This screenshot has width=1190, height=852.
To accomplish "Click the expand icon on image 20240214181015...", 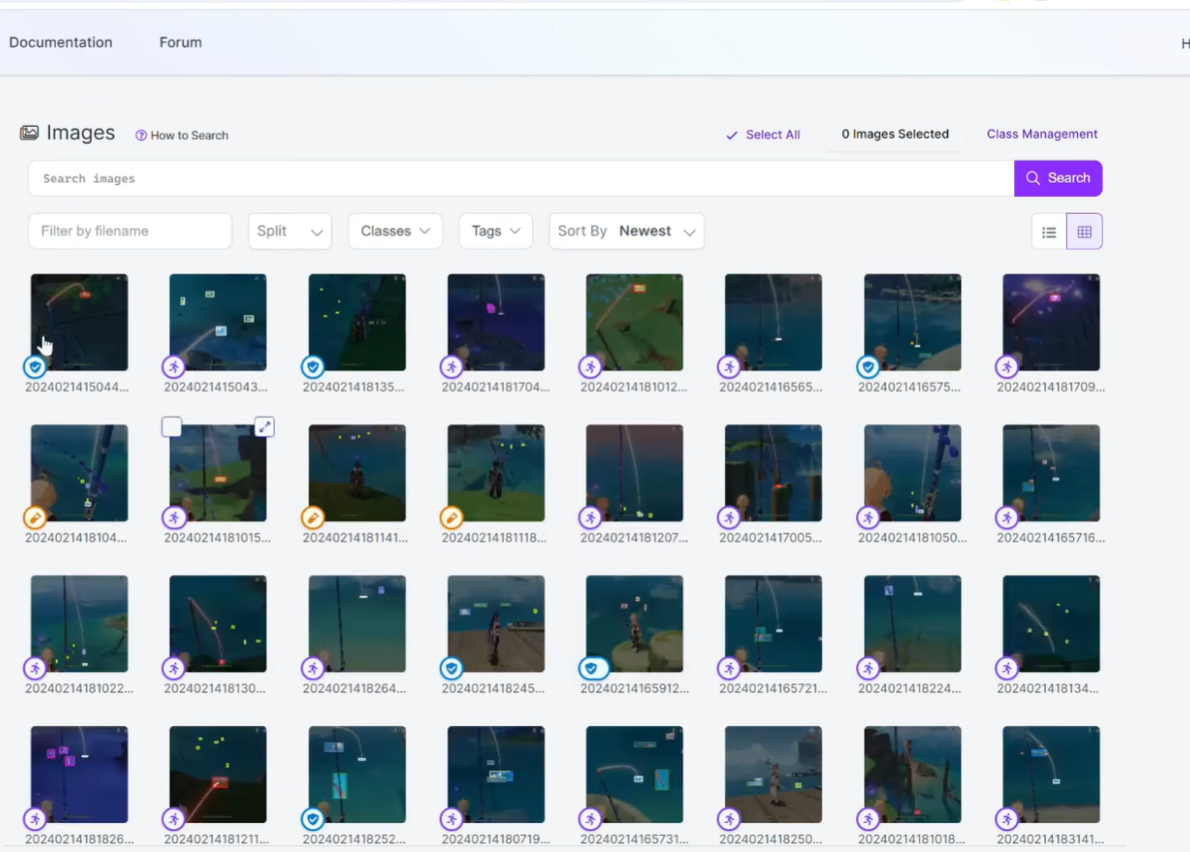I will coord(264,427).
